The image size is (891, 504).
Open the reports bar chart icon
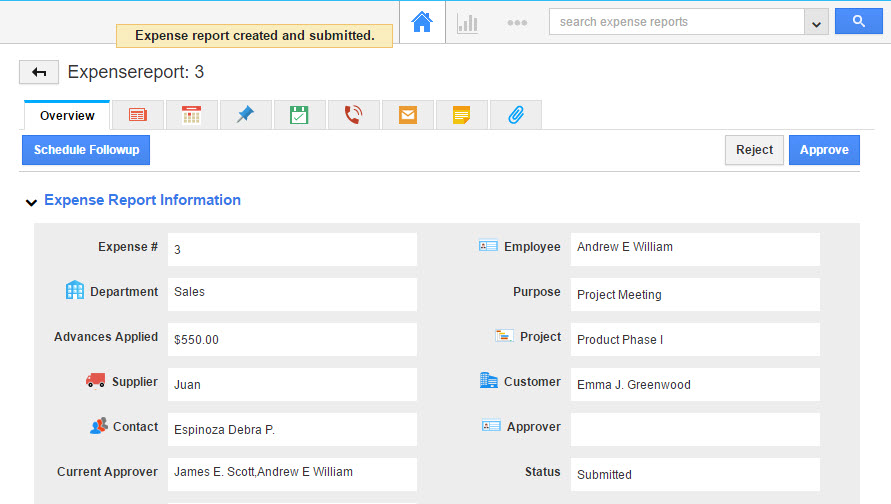467,22
